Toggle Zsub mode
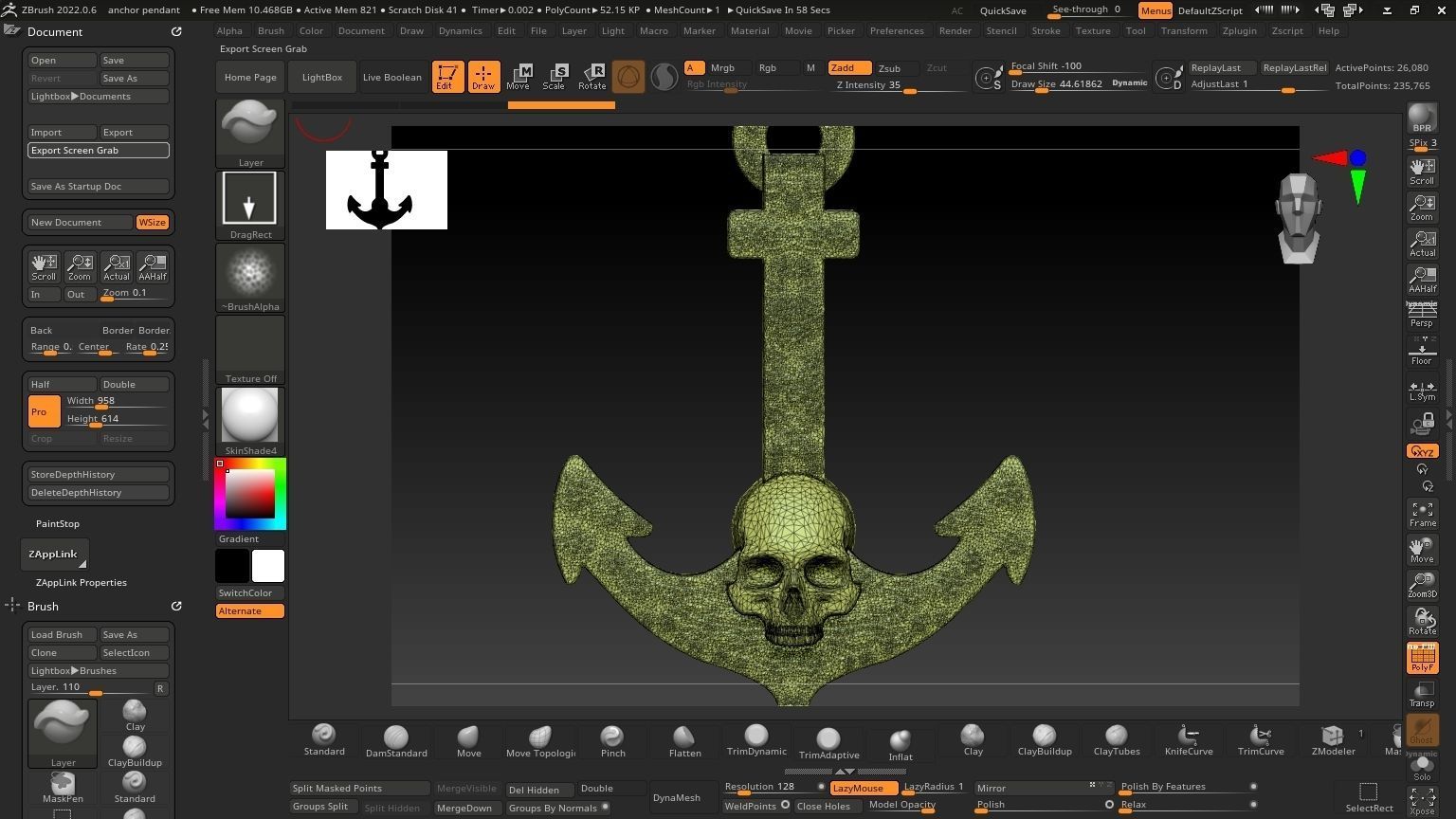Screen dimensions: 1456x819 click(895, 68)
